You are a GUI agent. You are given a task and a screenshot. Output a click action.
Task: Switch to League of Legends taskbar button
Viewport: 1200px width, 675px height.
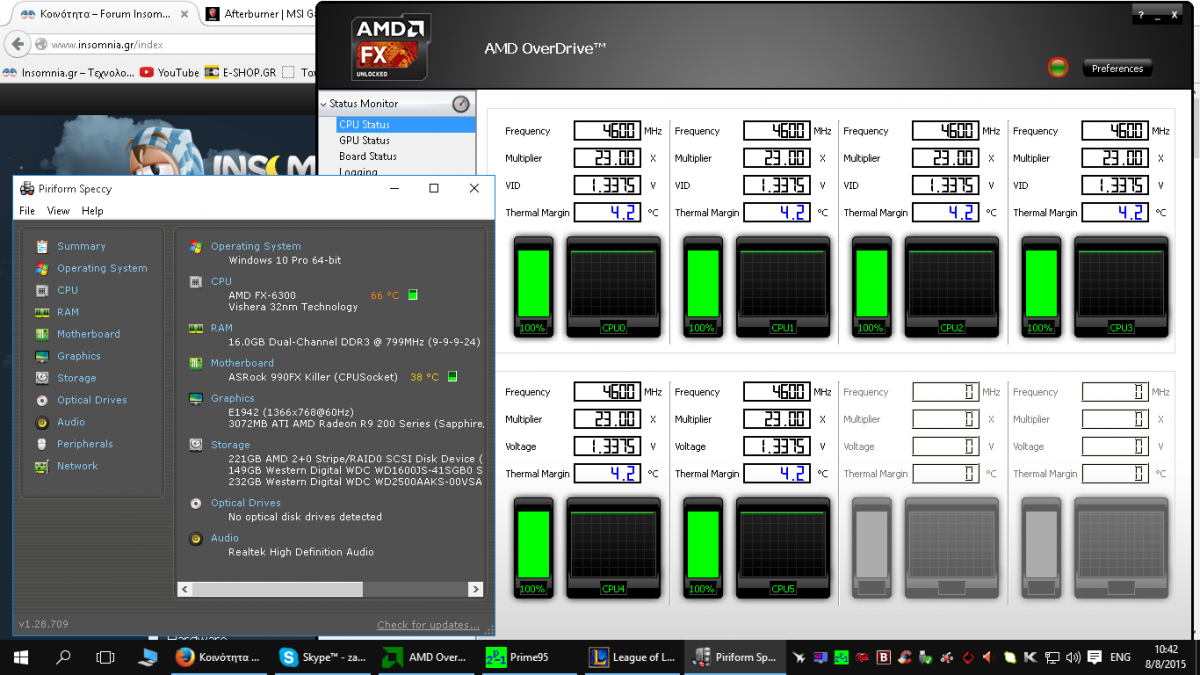[632, 657]
